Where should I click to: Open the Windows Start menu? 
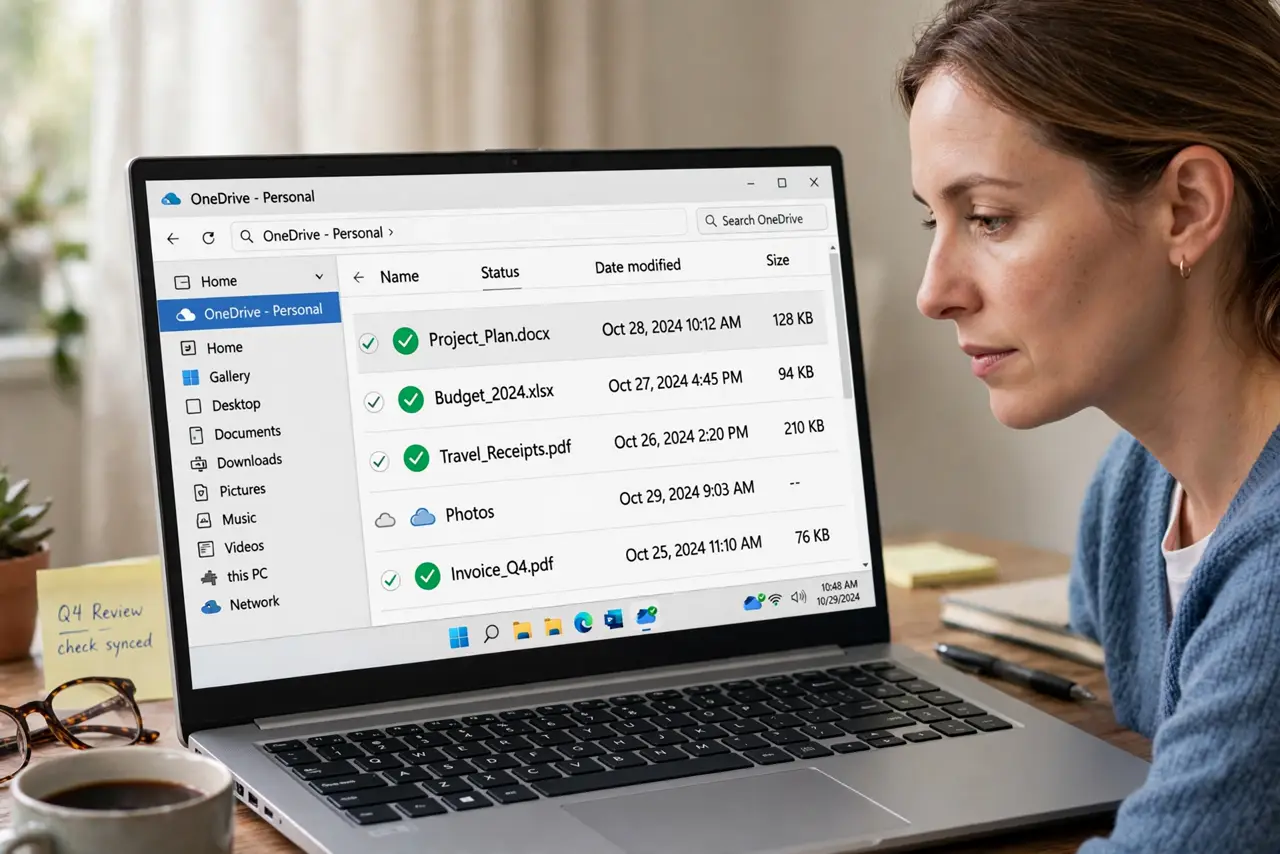pos(459,637)
